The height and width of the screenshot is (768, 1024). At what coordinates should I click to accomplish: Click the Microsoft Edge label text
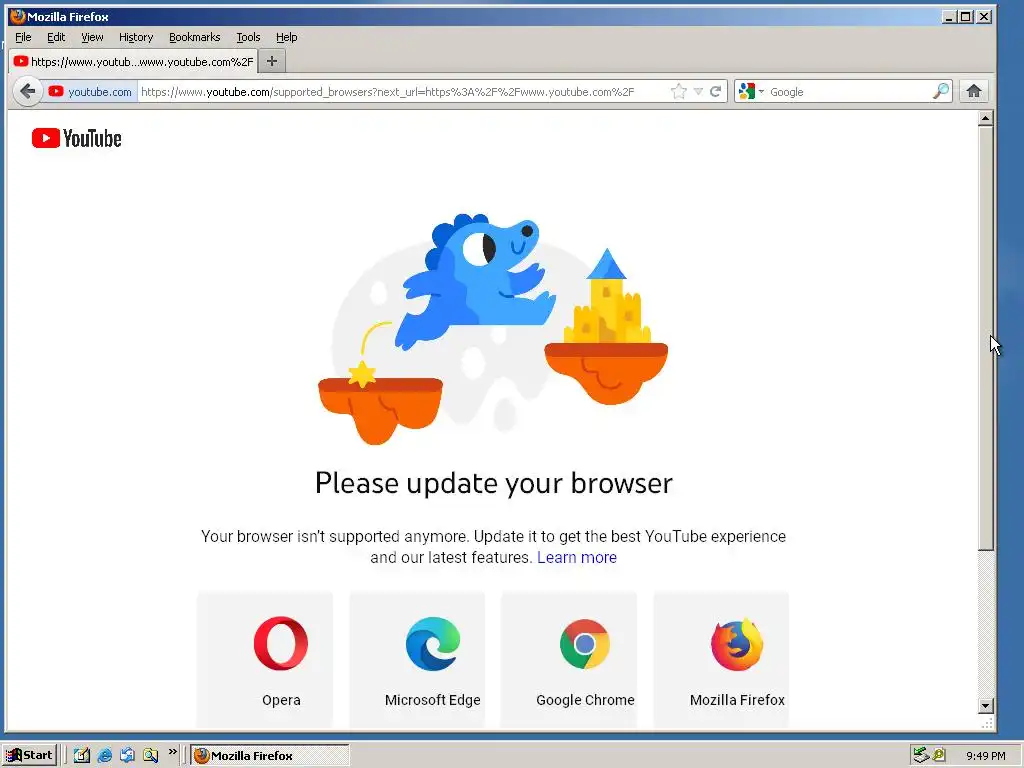pyautogui.click(x=432, y=700)
